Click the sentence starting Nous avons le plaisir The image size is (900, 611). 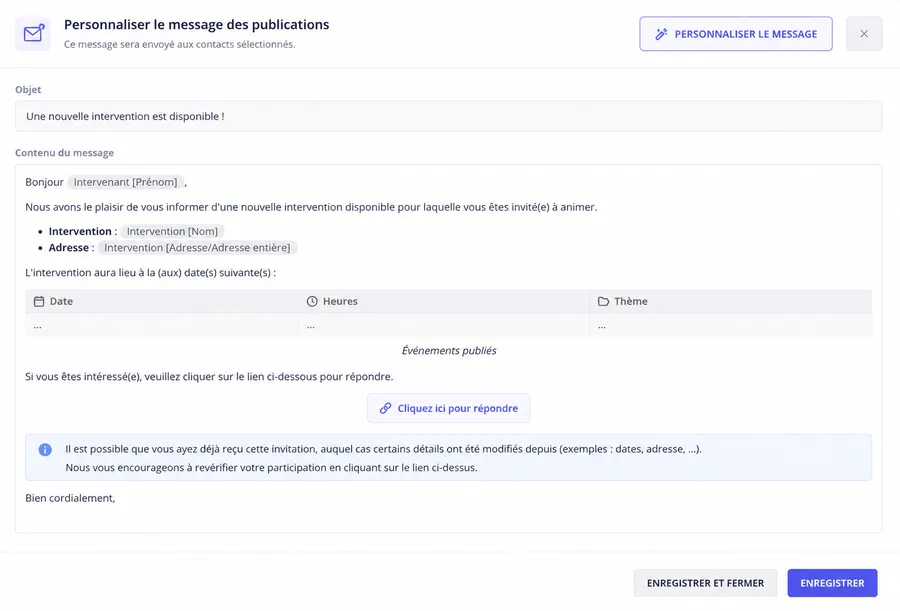[x=311, y=207]
